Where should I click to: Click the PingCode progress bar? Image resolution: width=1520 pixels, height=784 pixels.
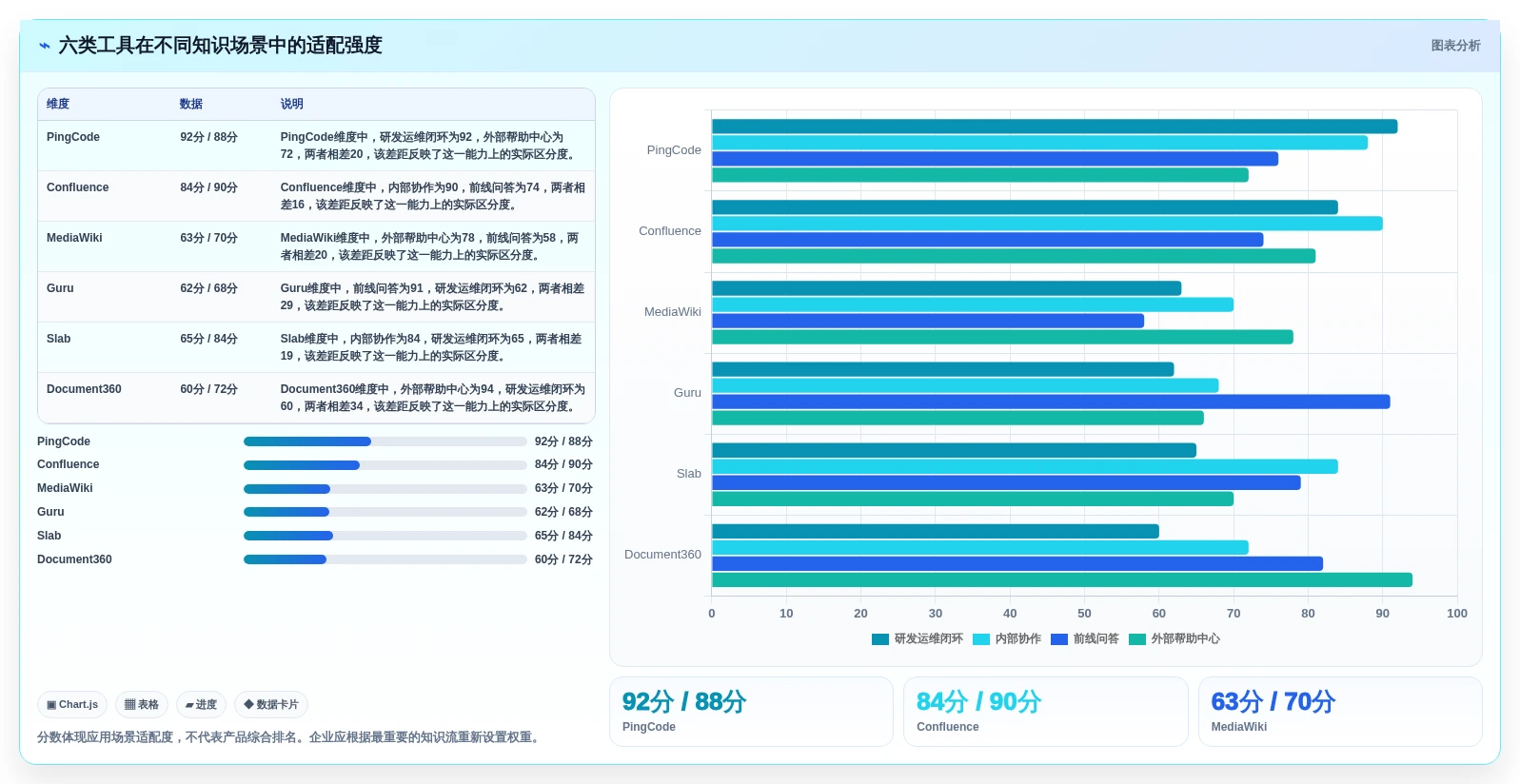pos(385,441)
